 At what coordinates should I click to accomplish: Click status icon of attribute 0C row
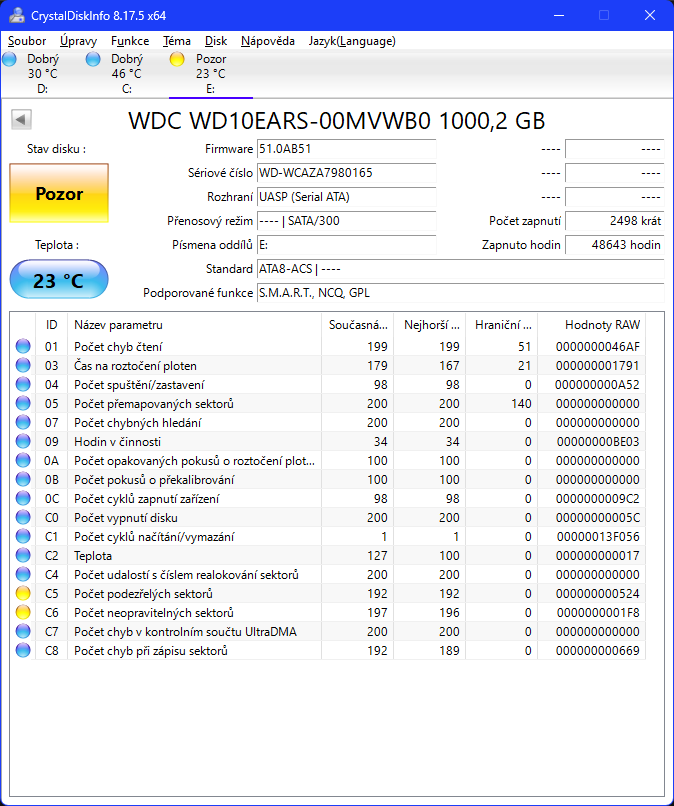(23, 499)
